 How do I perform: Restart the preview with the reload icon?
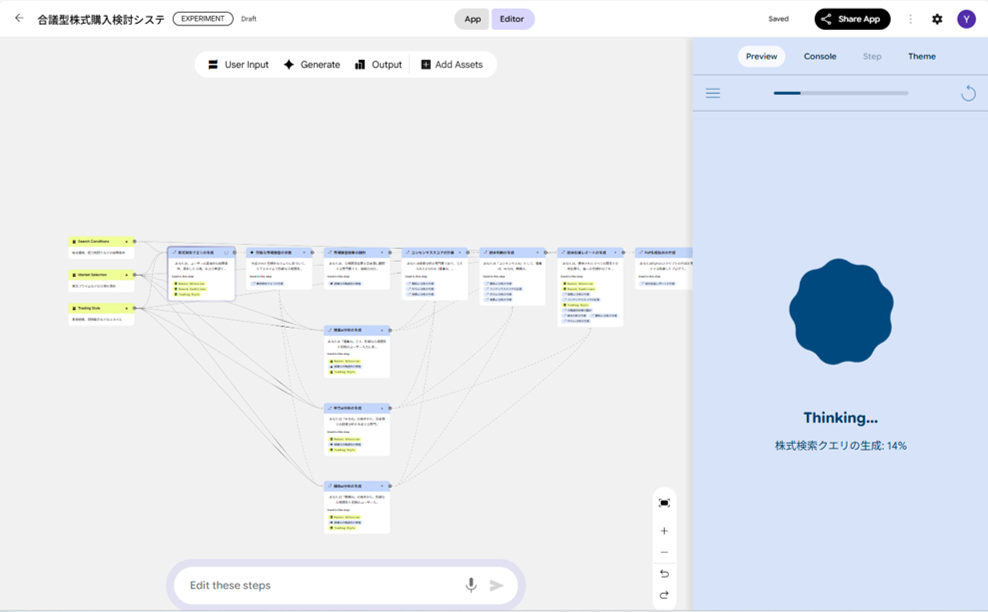pos(968,93)
